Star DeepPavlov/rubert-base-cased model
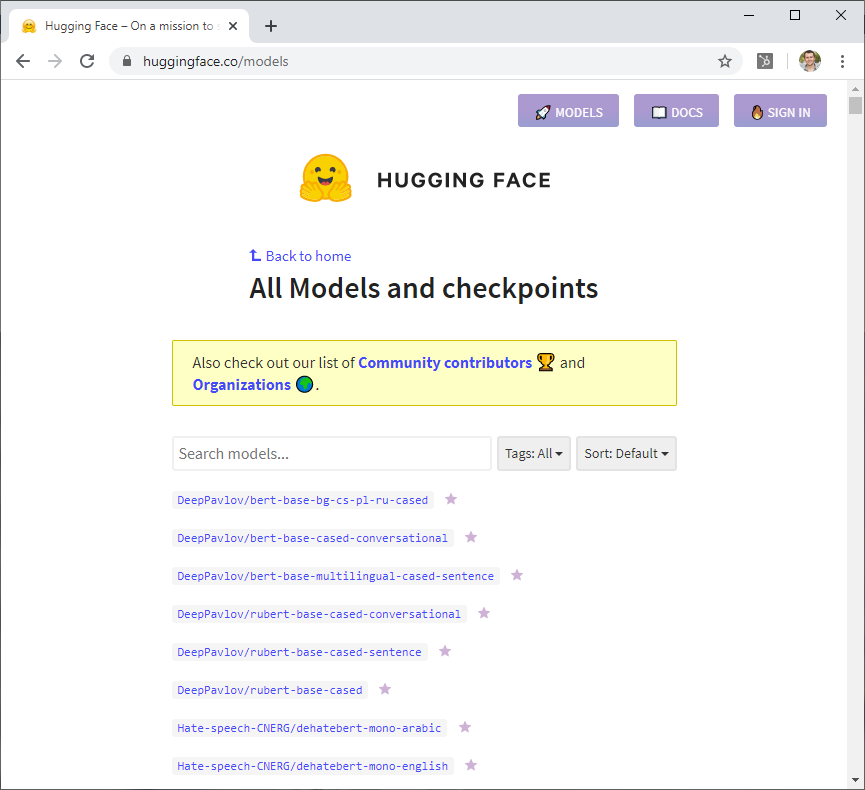The height and width of the screenshot is (790, 865). click(385, 690)
